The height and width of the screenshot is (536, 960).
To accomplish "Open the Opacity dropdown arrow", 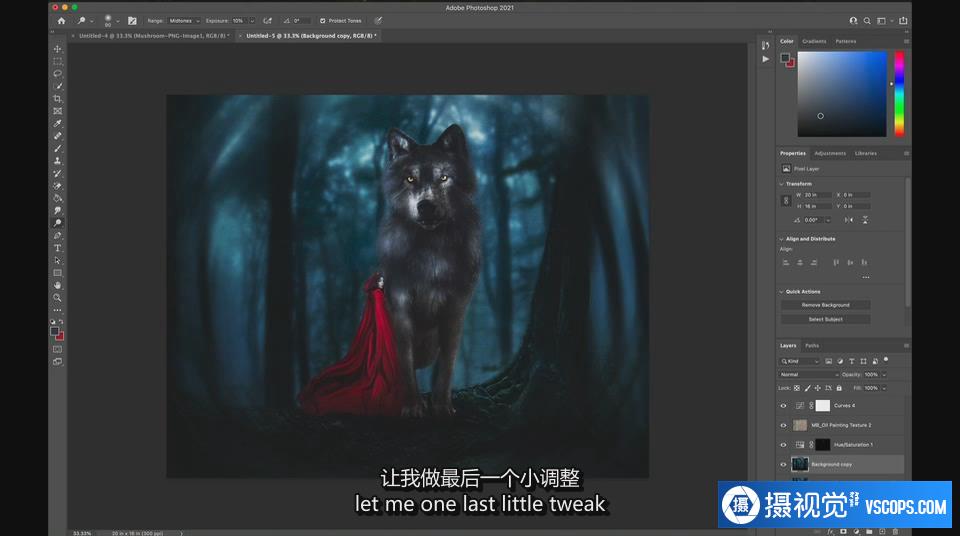I will click(884, 374).
